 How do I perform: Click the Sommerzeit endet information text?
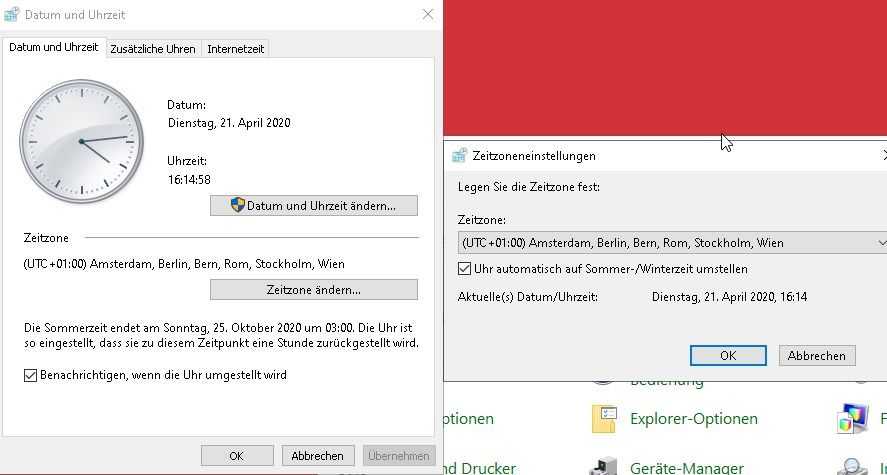221,335
